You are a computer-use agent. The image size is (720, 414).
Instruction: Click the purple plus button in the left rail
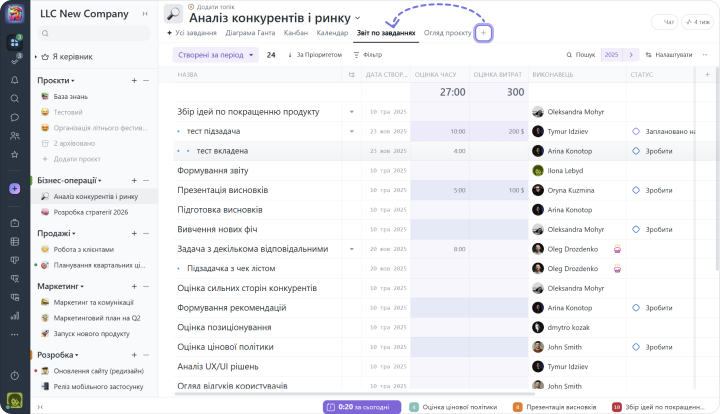15,188
